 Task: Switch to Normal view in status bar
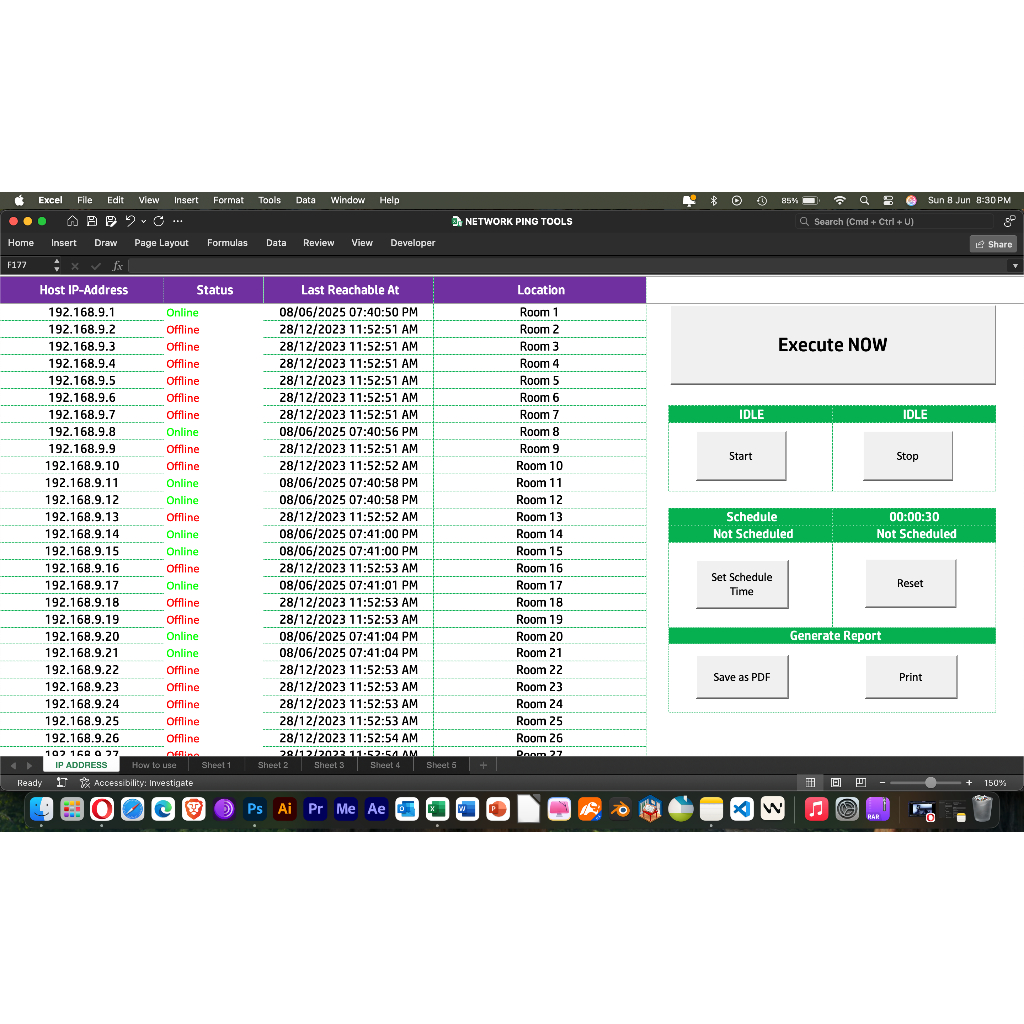pos(811,783)
